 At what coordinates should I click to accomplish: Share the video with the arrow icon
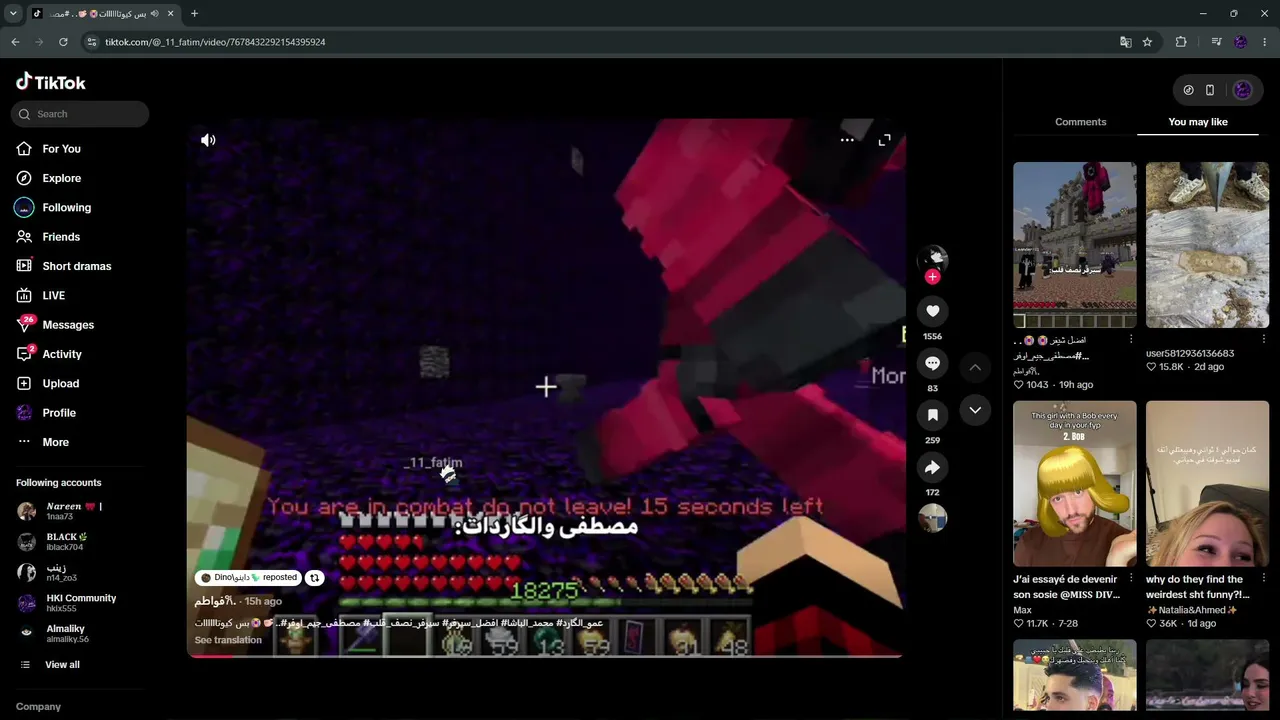(x=932, y=467)
